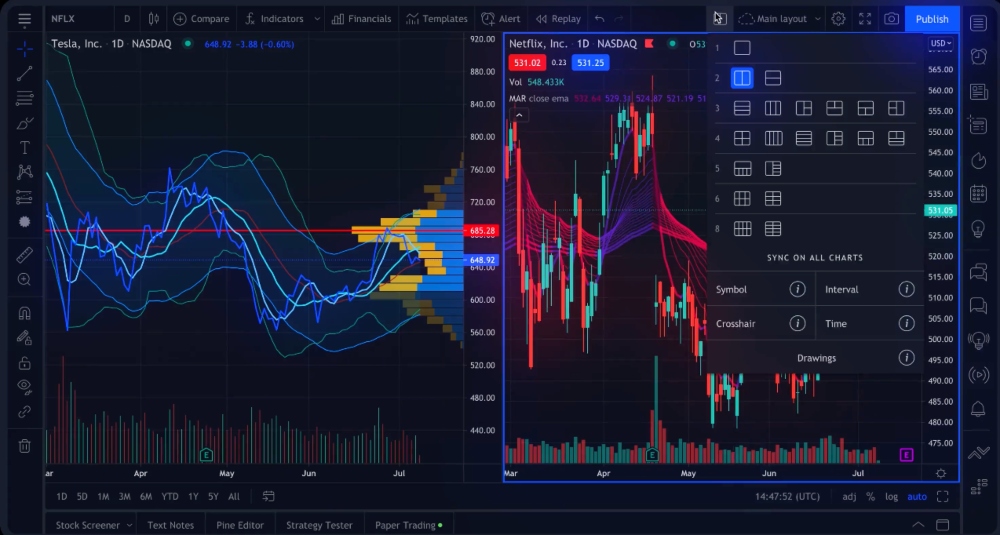Open alerts clock icon in right sidebar
This screenshot has height=535, width=1000.
[x=978, y=57]
